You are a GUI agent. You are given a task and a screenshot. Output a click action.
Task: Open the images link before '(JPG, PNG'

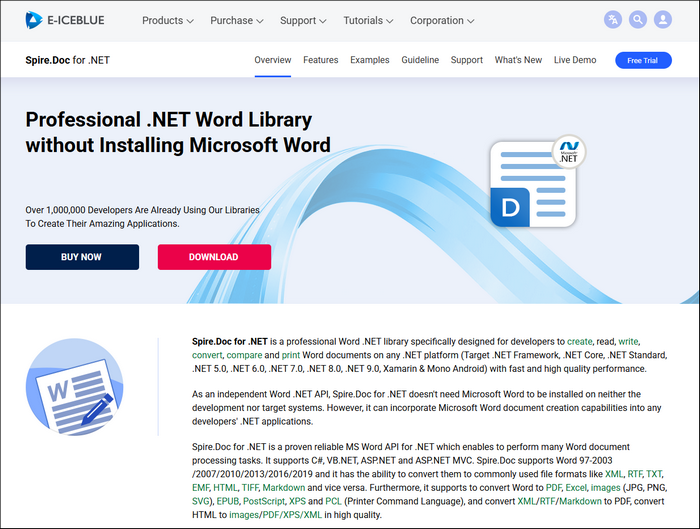tap(605, 487)
